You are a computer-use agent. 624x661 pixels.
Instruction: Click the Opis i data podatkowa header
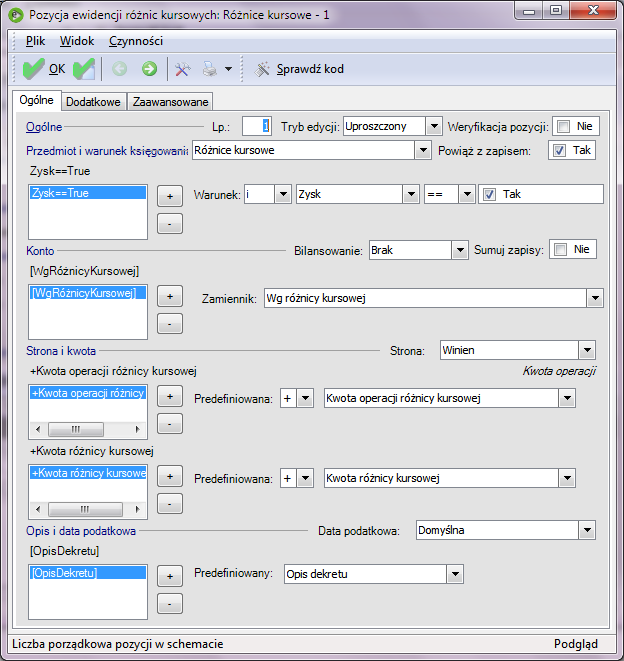pos(81,530)
